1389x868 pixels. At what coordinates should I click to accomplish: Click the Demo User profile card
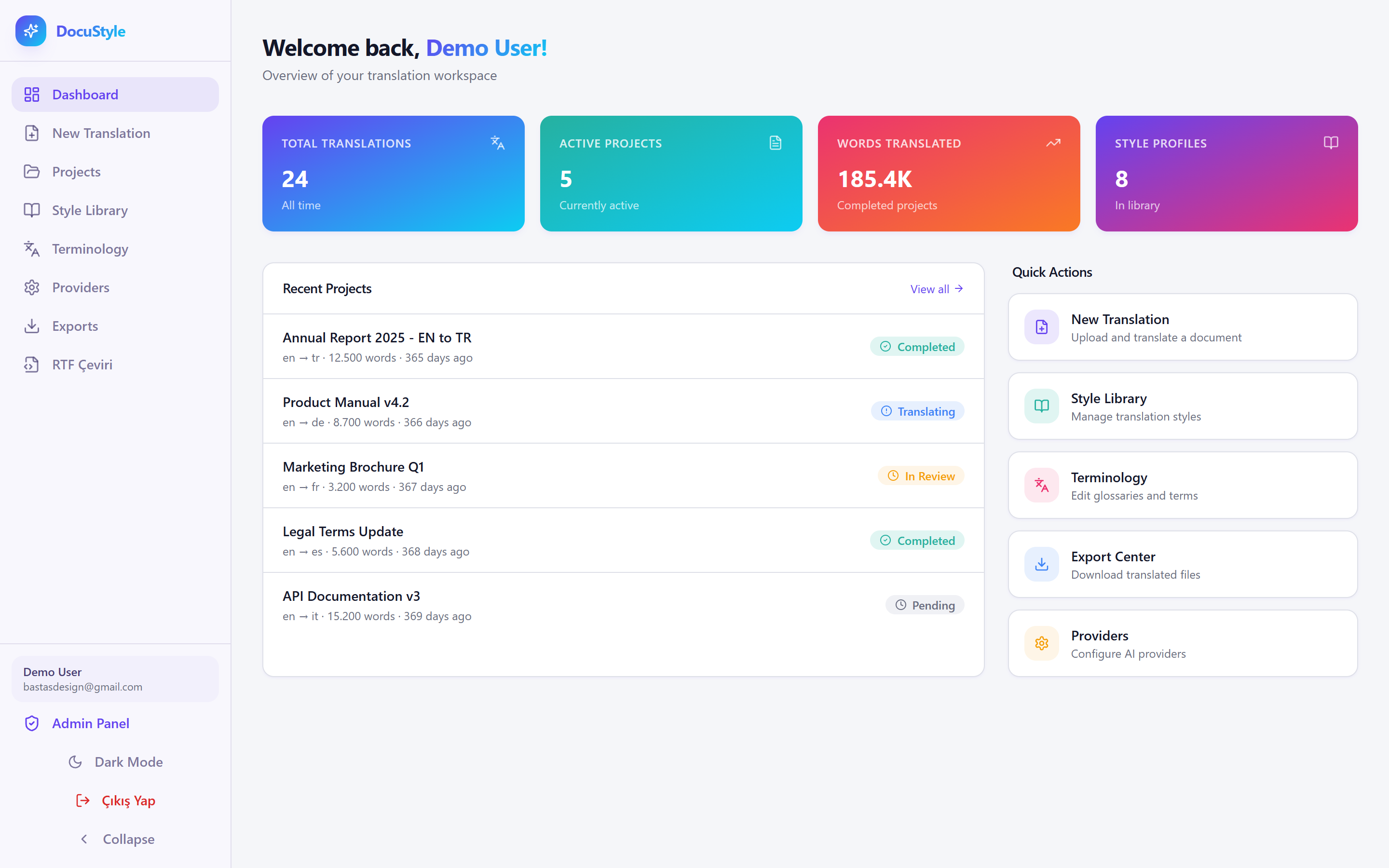point(115,678)
